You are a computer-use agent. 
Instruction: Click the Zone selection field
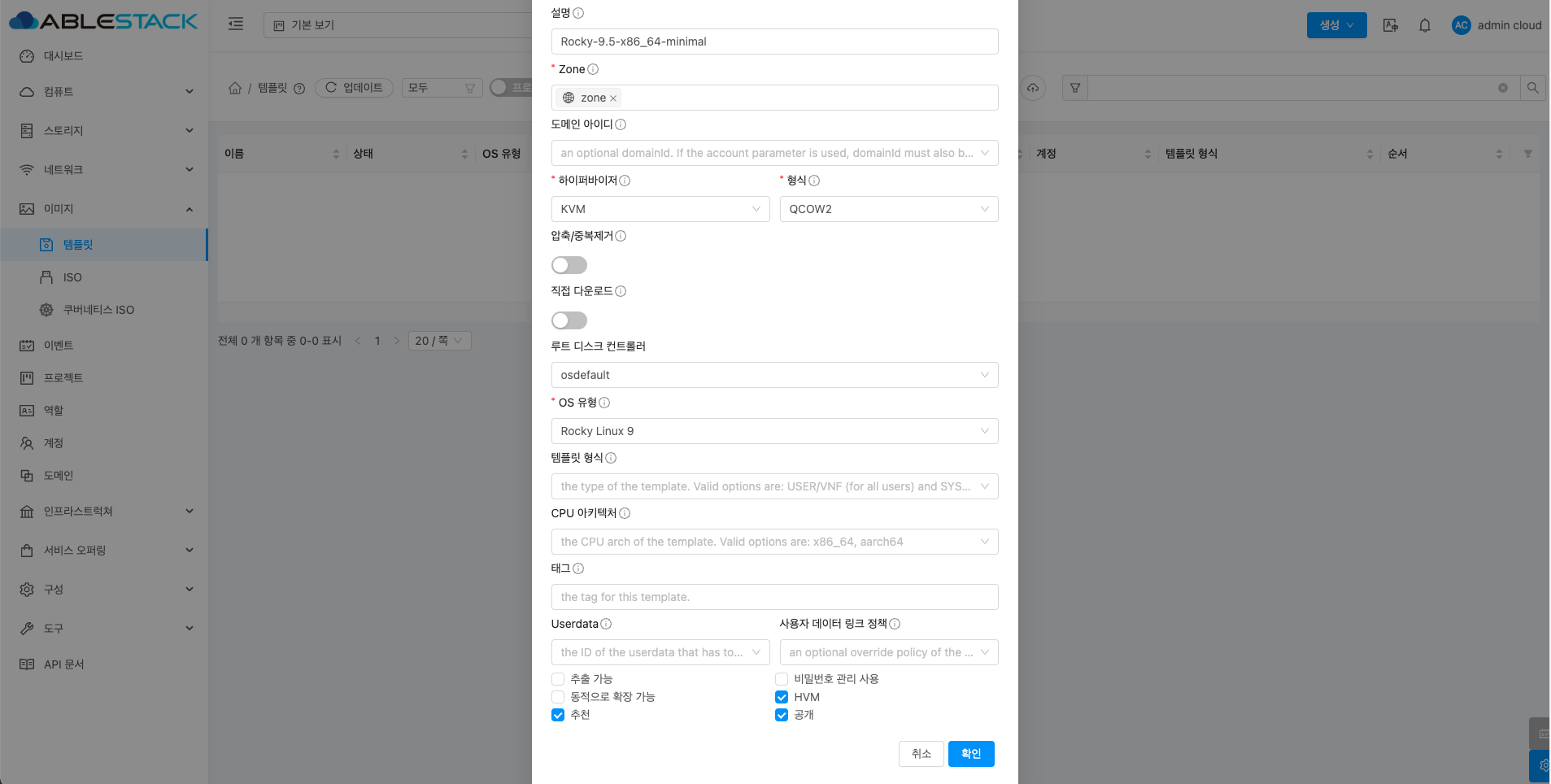(x=774, y=98)
